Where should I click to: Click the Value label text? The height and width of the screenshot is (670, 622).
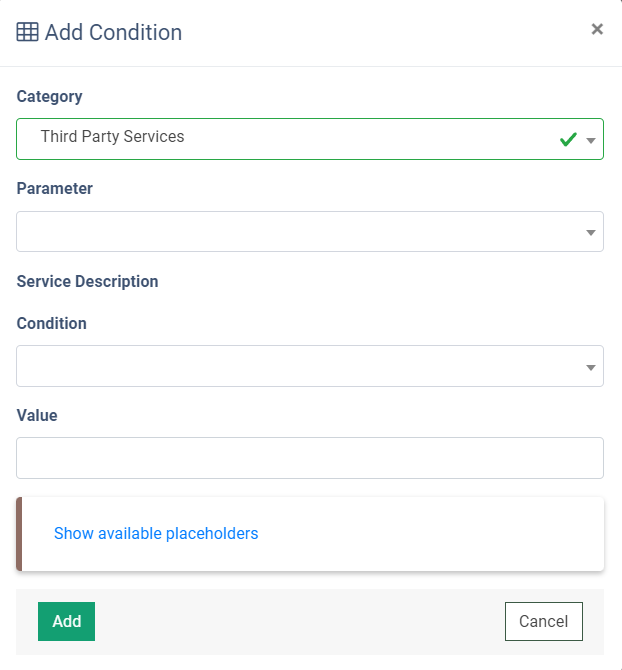[37, 415]
